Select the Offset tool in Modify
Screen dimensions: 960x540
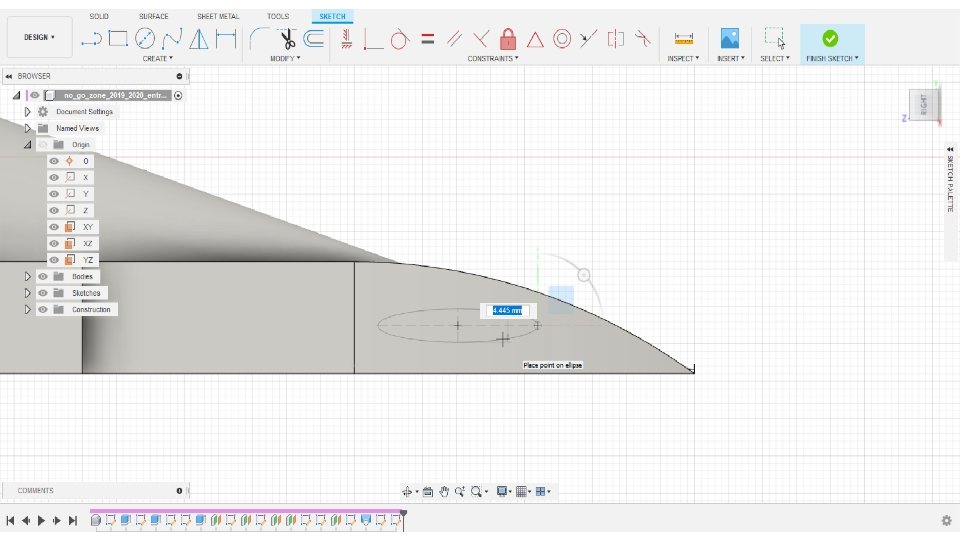click(314, 39)
